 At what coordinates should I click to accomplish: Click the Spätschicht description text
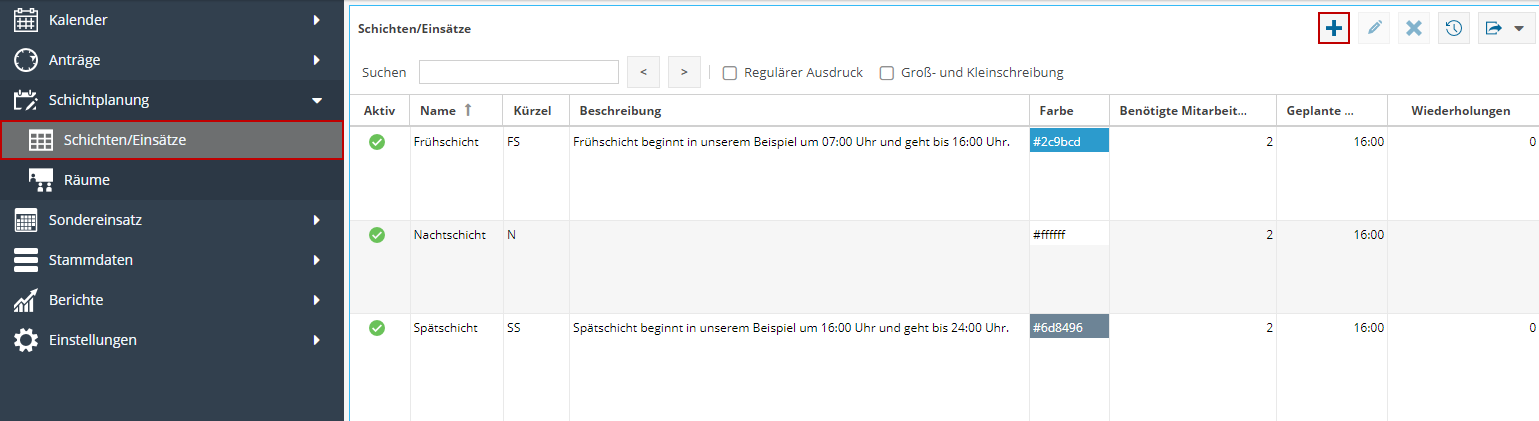[x=791, y=328]
